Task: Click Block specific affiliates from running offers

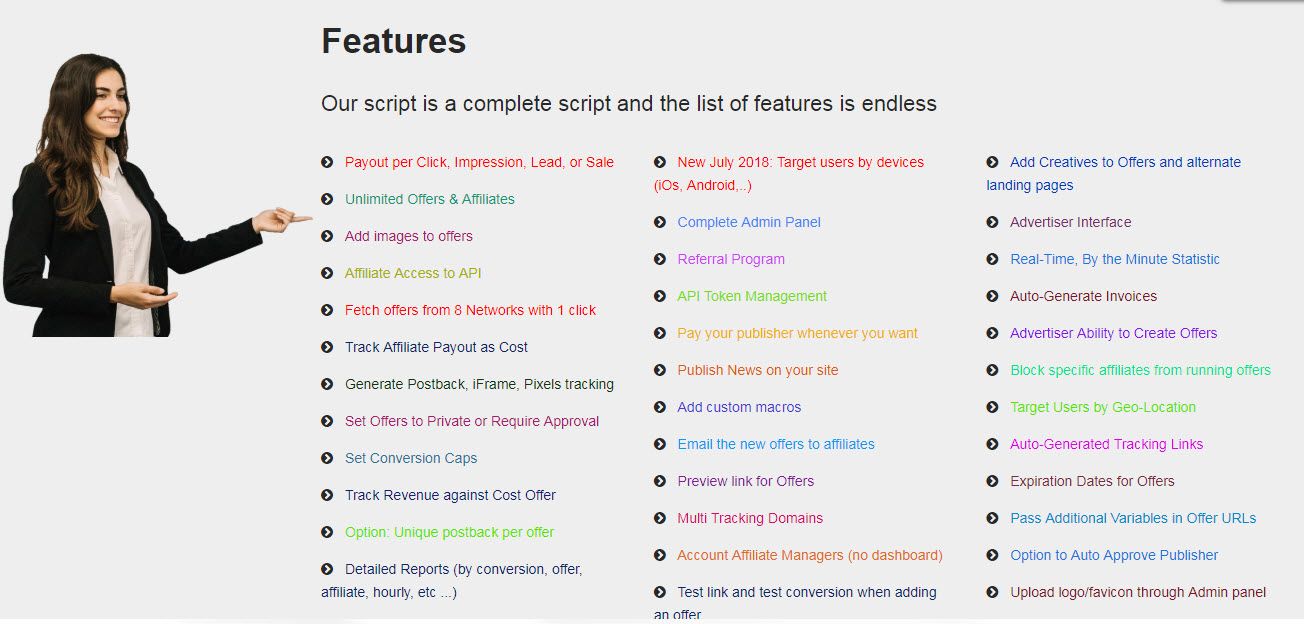Action: [x=1140, y=370]
